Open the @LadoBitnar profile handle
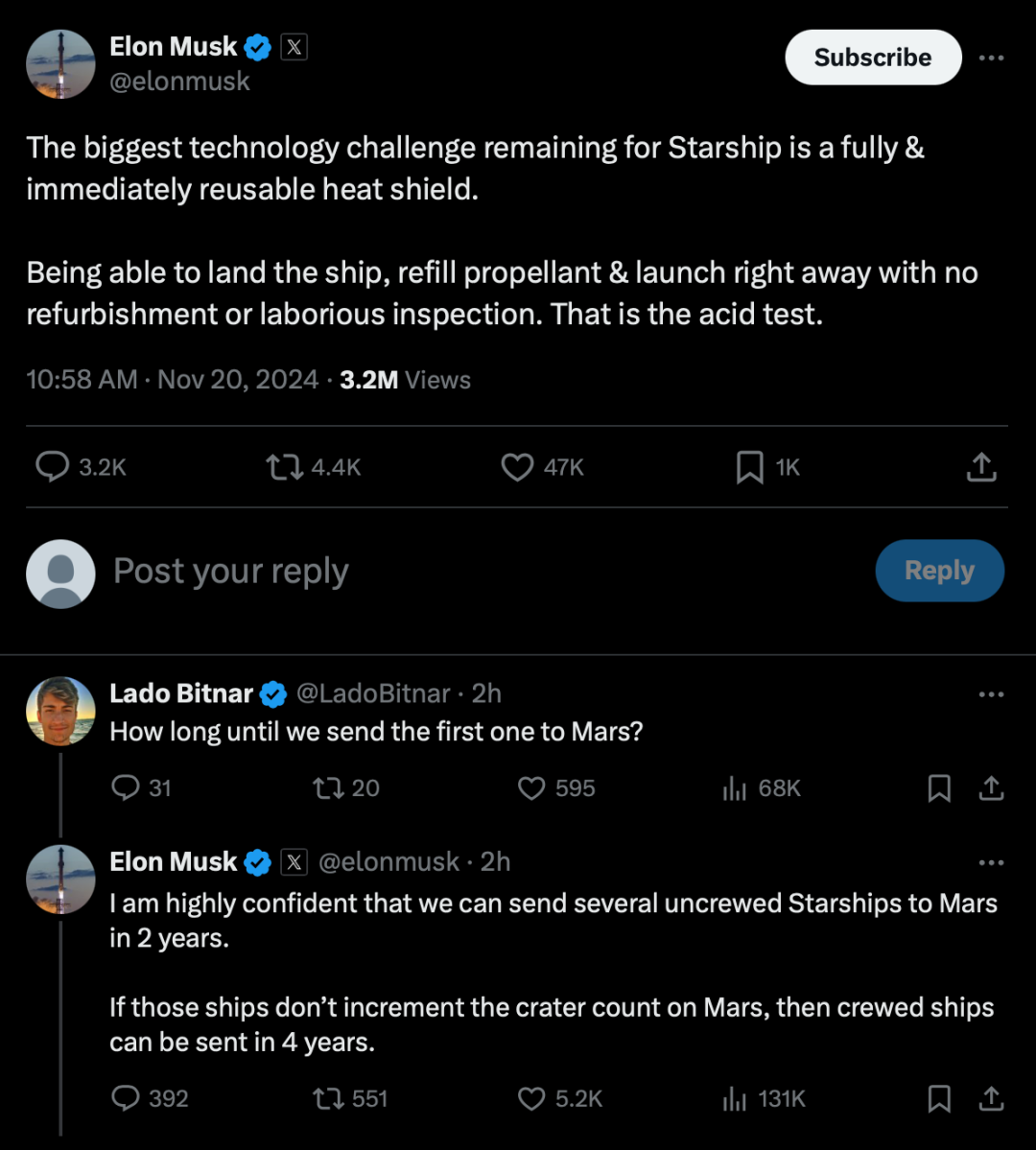Image resolution: width=1036 pixels, height=1150 pixels. [373, 693]
